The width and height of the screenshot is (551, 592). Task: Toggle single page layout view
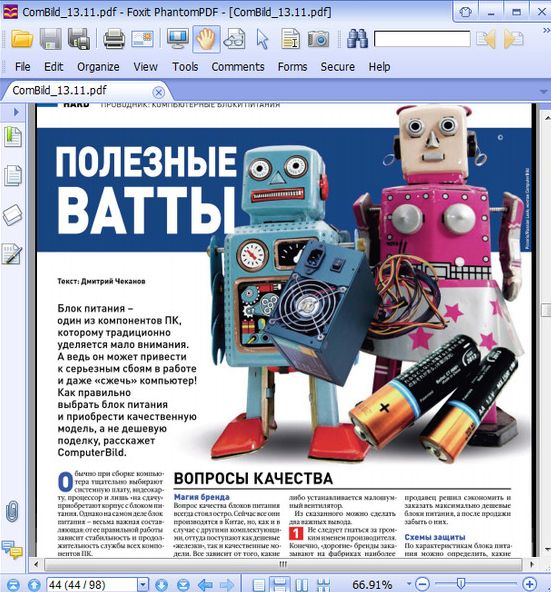coord(259,585)
